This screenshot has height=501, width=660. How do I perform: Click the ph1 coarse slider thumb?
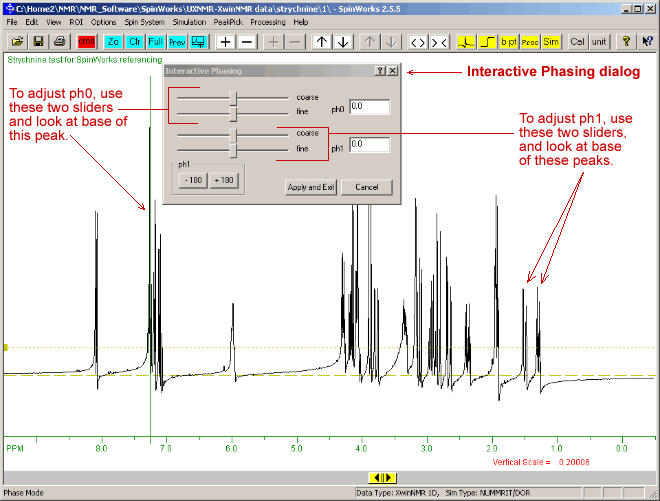click(x=233, y=135)
